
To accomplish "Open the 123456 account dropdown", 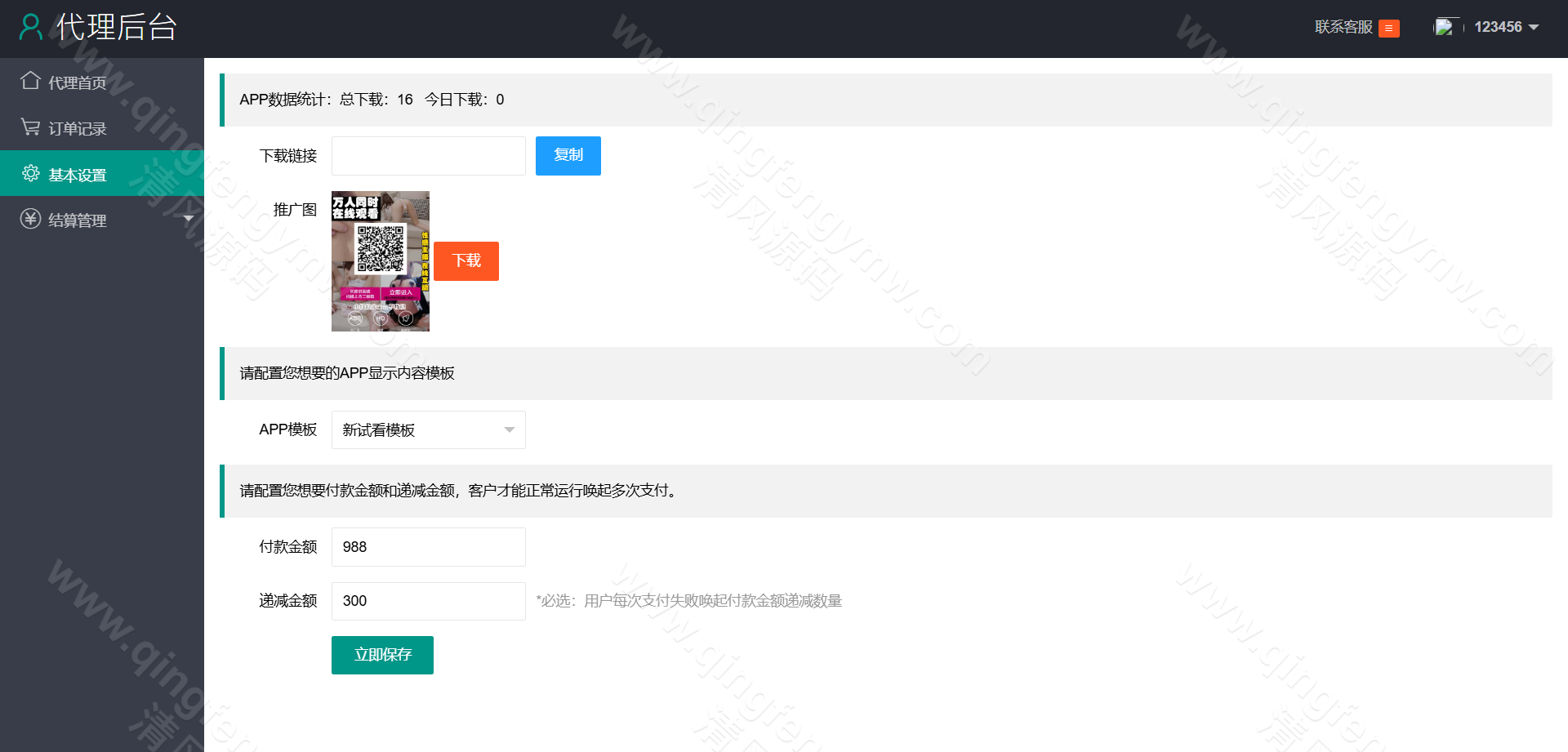I will click(1505, 27).
